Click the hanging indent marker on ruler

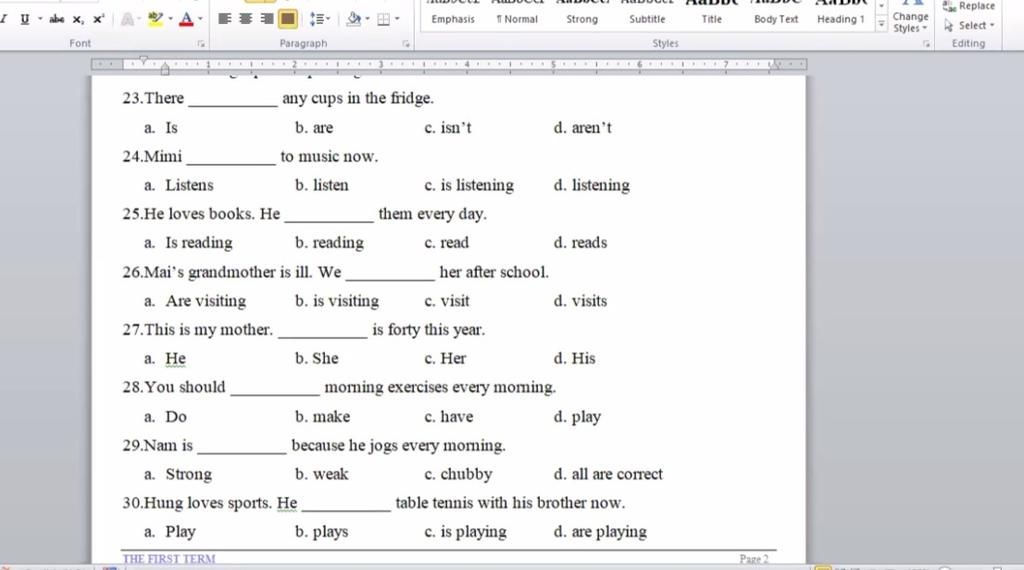click(x=165, y=66)
